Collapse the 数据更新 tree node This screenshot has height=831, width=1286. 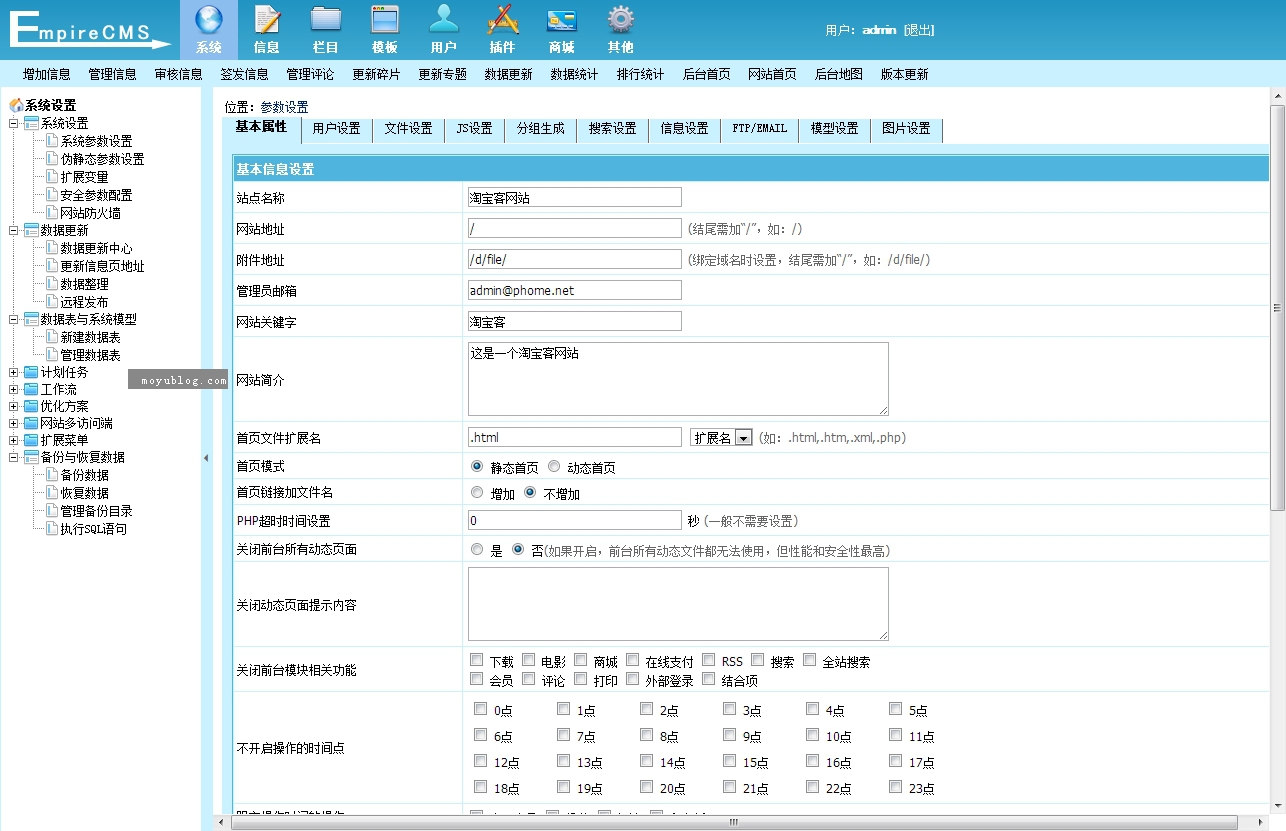click(x=14, y=230)
